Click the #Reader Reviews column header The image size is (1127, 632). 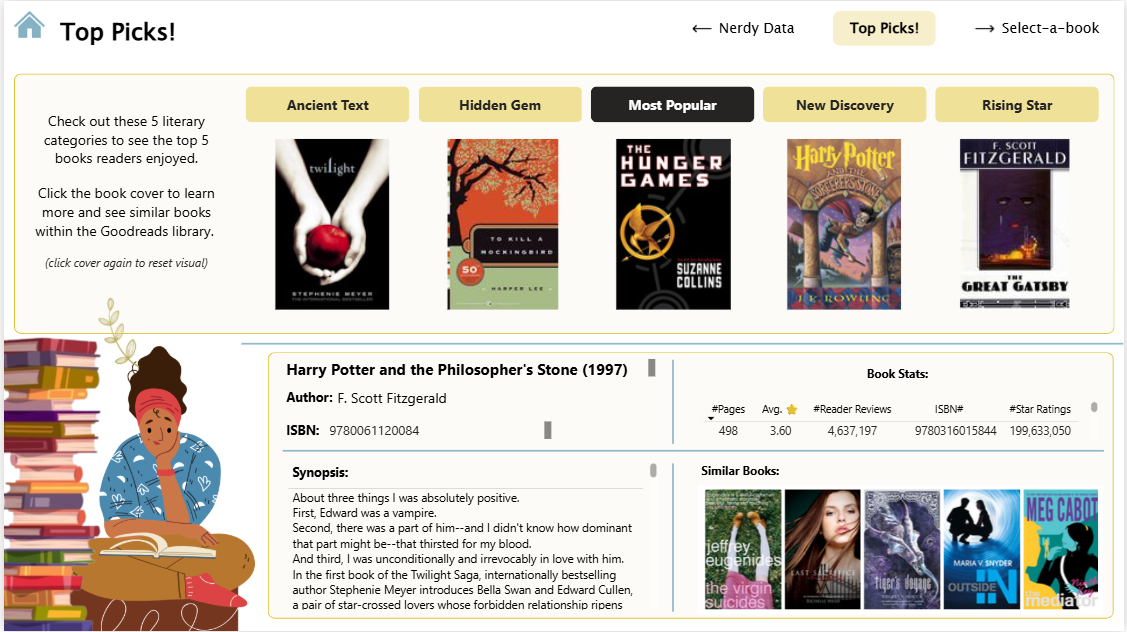point(852,409)
